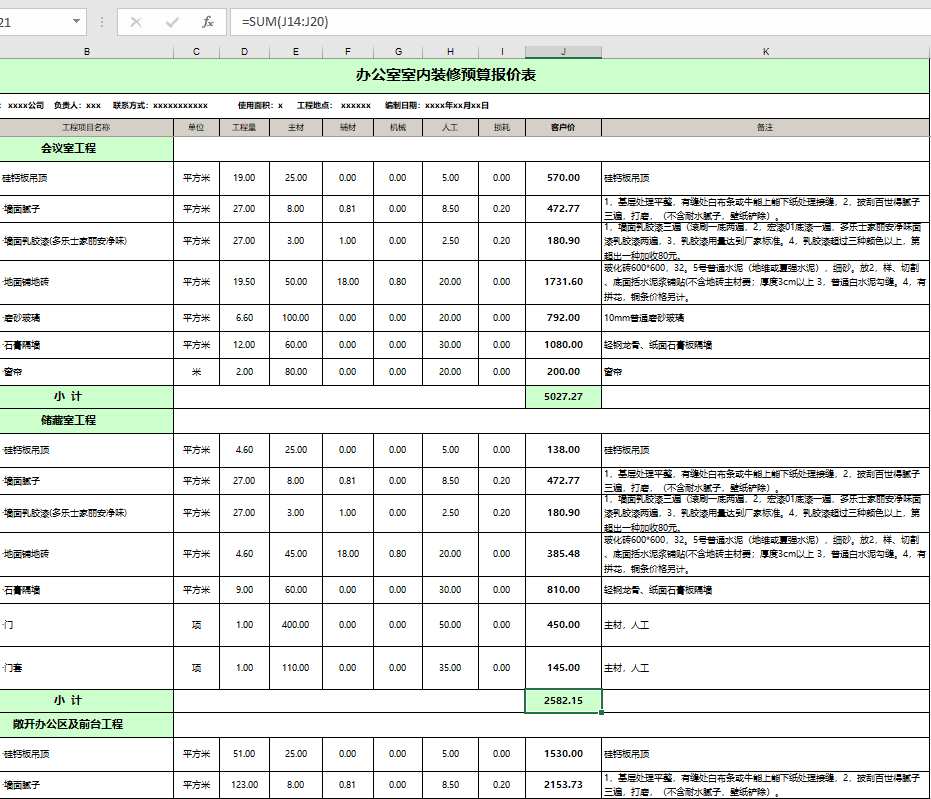The width and height of the screenshot is (931, 799).
Task: Click the 备注 header cell
Action: coord(766,128)
